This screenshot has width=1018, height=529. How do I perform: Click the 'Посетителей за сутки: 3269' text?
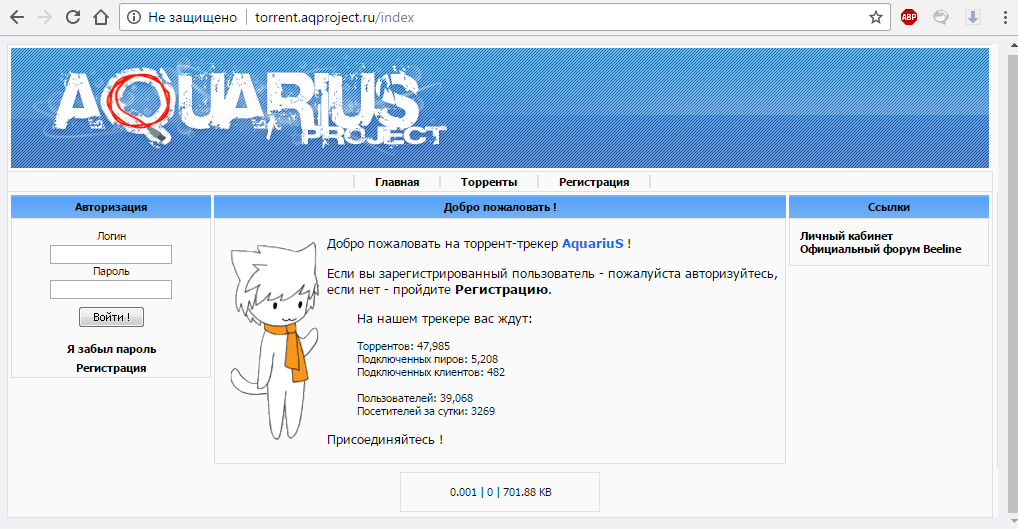click(x=426, y=412)
